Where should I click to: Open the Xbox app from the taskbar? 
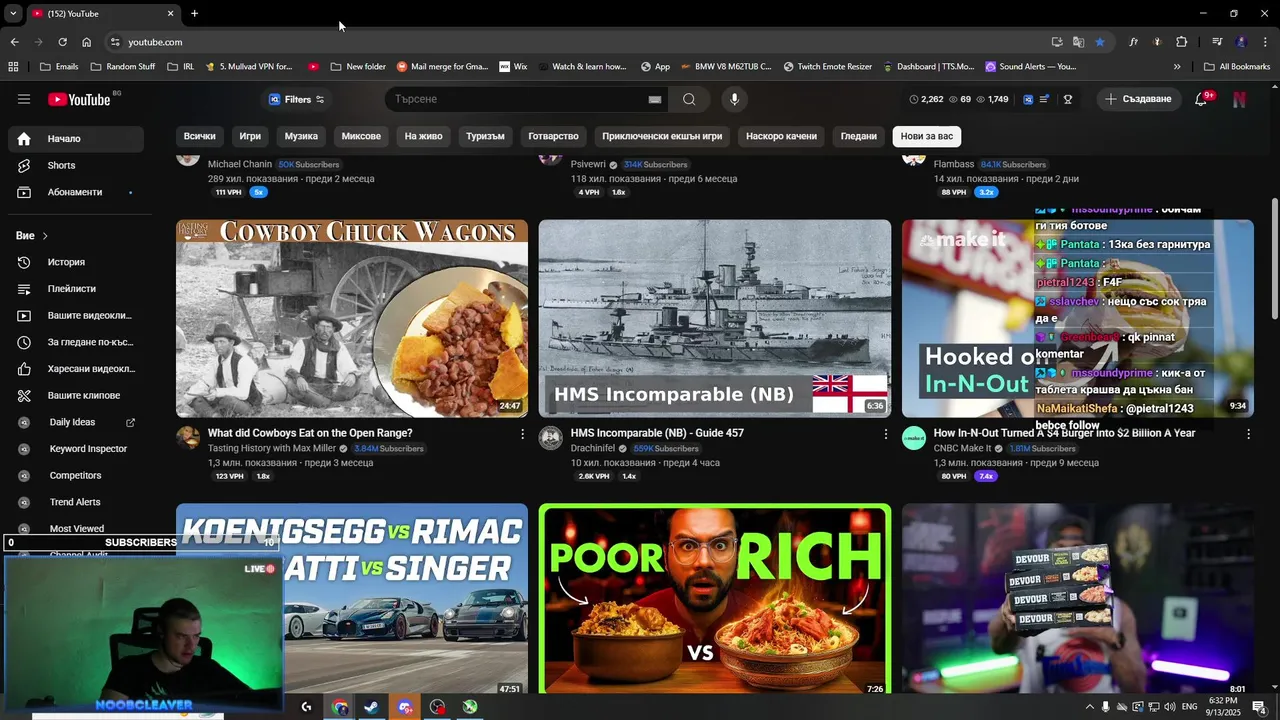(470, 707)
